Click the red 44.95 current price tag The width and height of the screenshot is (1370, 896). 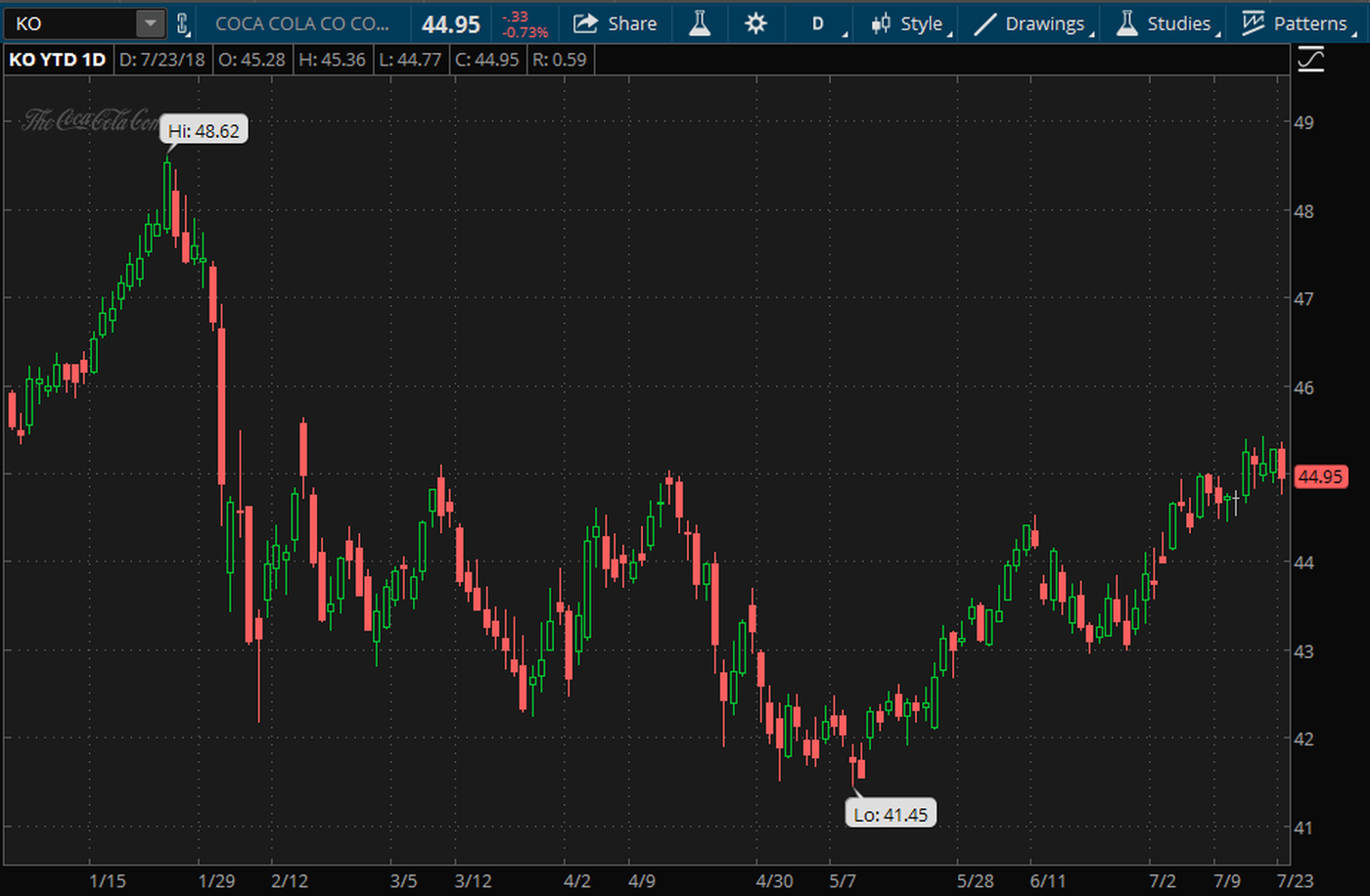tap(1320, 476)
